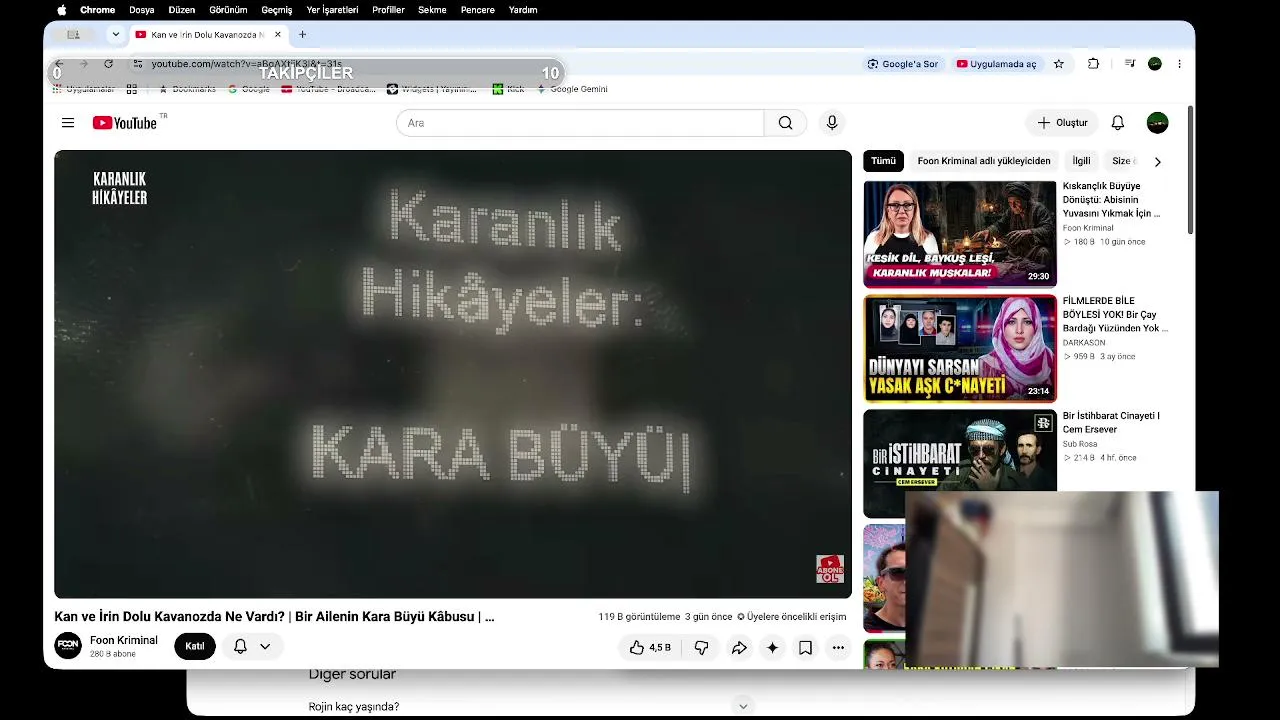The image size is (1280, 720).
Task: Open more actions three-dot menu below video
Action: (x=838, y=648)
